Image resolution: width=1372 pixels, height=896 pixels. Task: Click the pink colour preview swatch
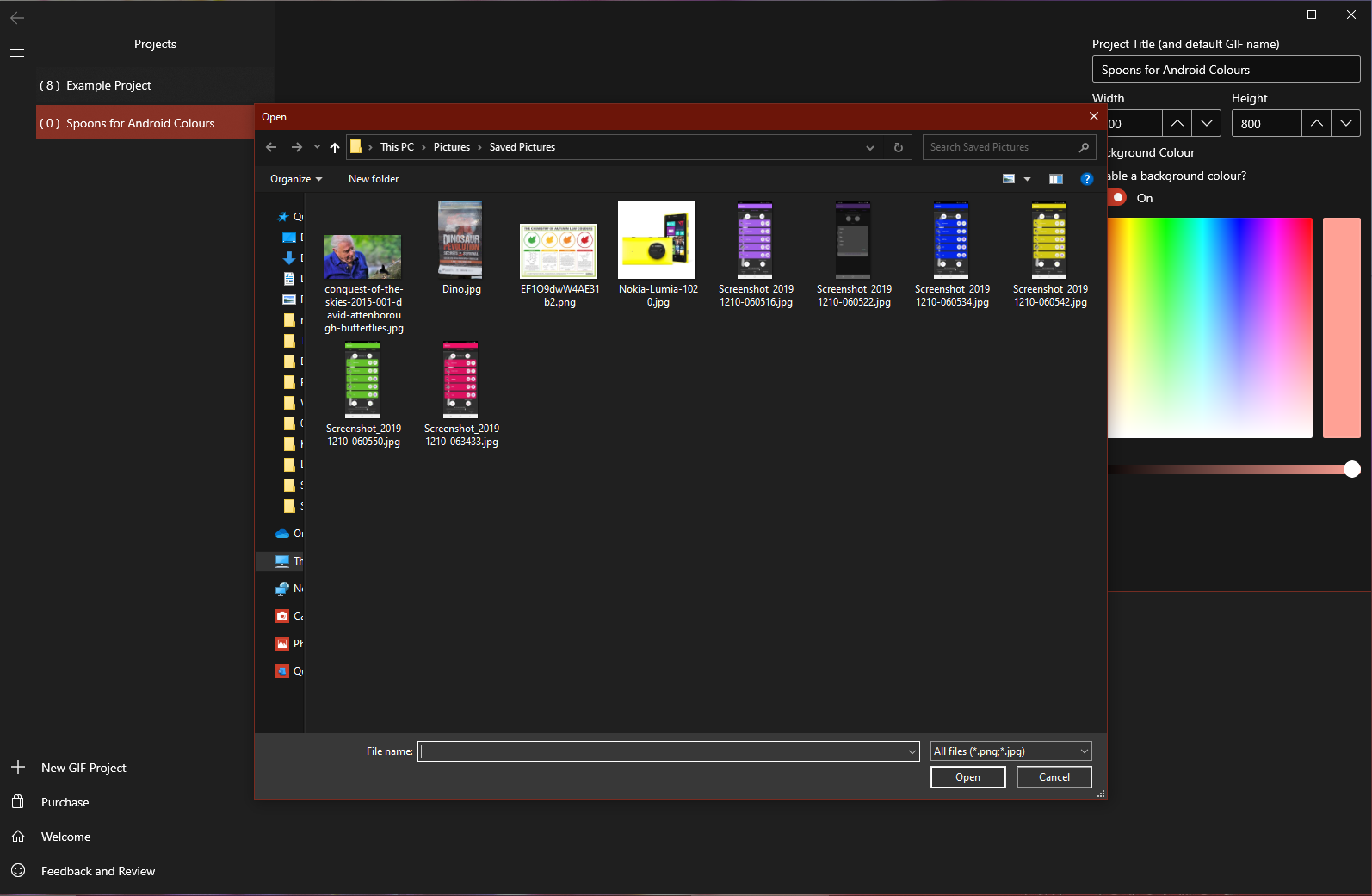[1342, 328]
